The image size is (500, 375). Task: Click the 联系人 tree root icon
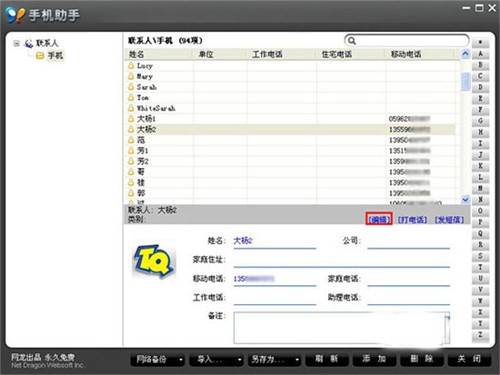(x=29, y=43)
